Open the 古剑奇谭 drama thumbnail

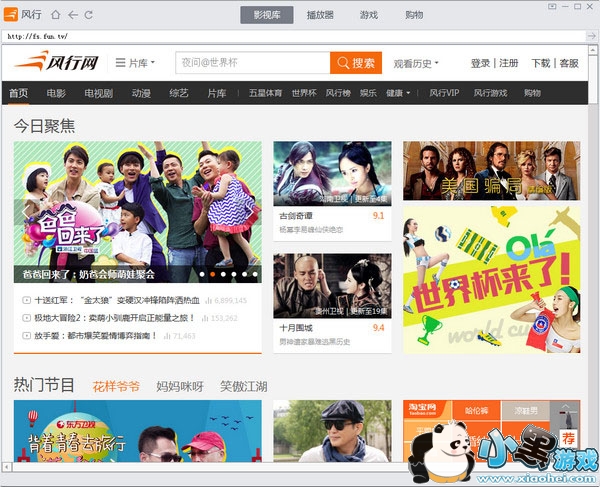coord(332,173)
